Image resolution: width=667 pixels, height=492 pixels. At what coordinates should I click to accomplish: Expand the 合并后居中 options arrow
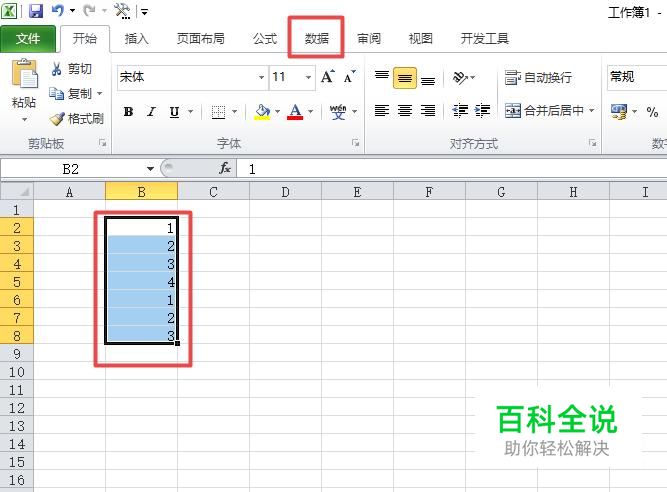click(x=591, y=111)
